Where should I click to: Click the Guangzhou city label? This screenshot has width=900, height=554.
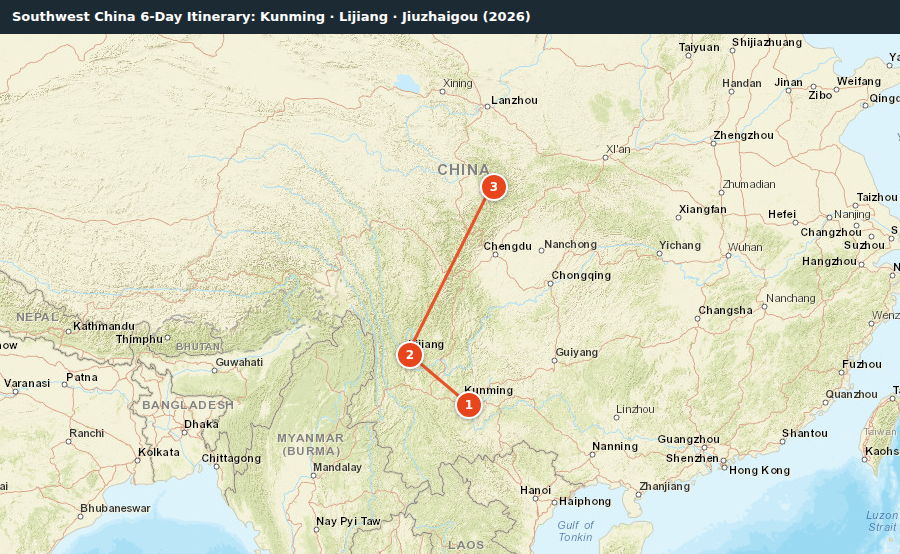click(688, 439)
